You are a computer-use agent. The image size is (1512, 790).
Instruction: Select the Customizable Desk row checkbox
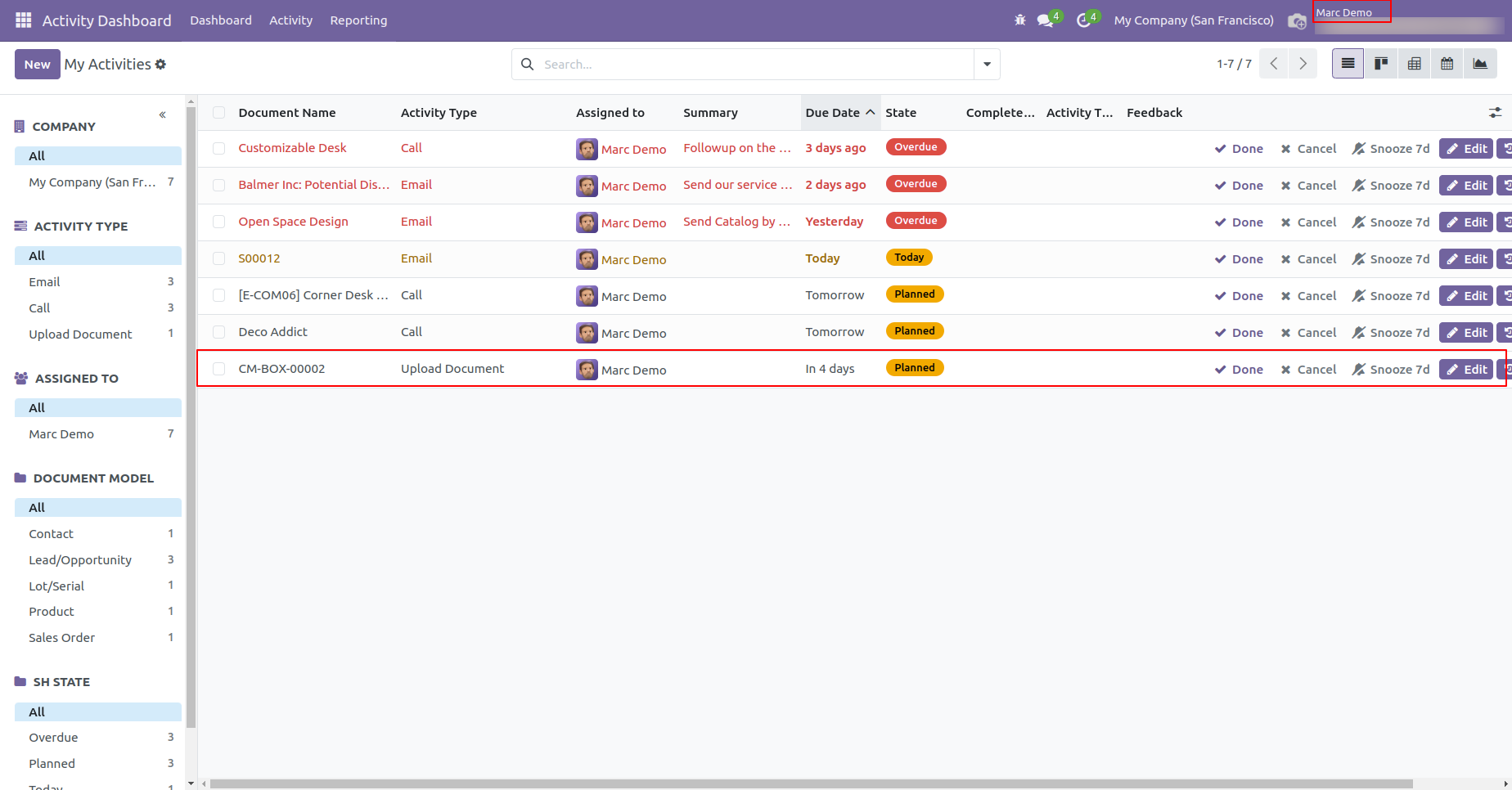pos(218,149)
